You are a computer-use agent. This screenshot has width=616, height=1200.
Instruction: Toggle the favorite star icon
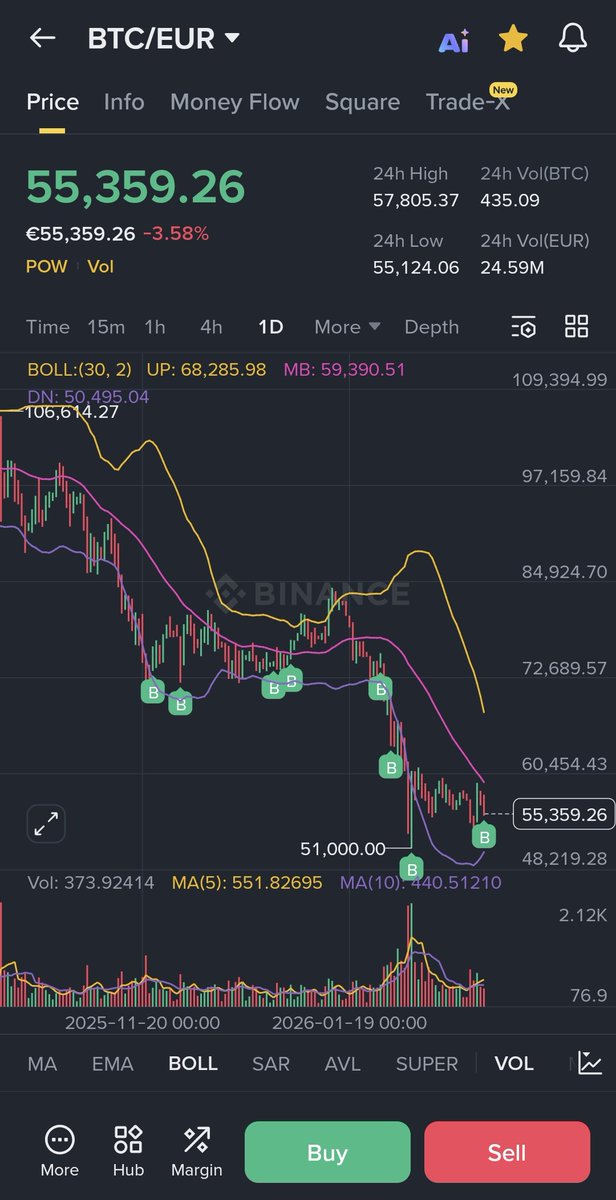pyautogui.click(x=513, y=39)
